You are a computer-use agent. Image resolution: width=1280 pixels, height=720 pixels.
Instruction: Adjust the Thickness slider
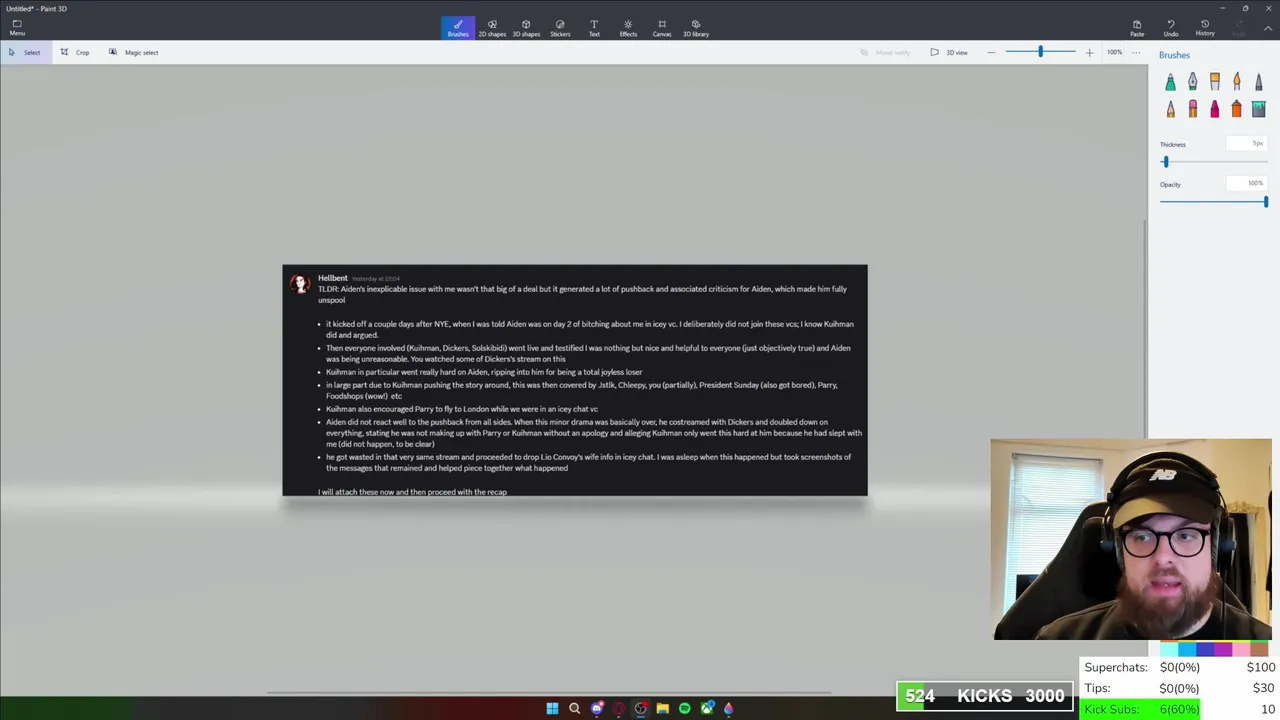(x=1165, y=161)
